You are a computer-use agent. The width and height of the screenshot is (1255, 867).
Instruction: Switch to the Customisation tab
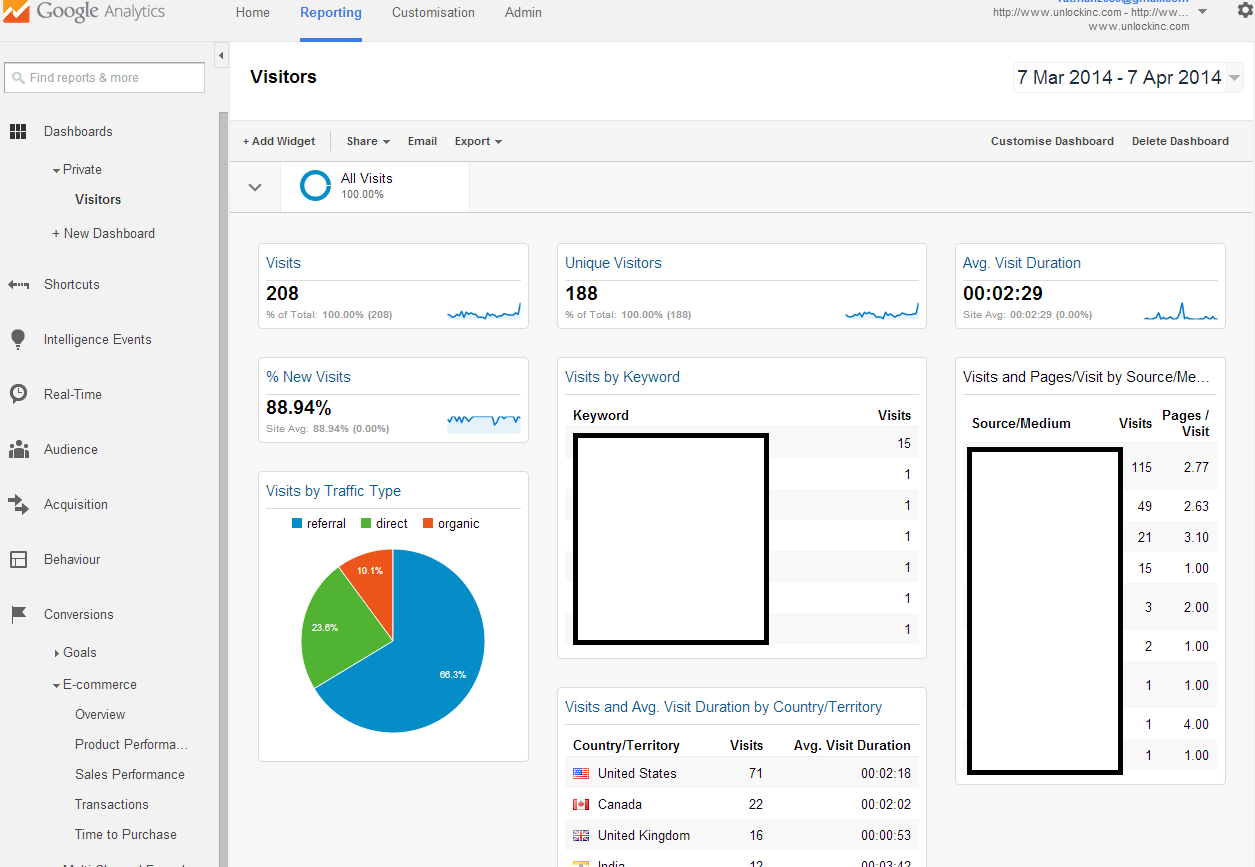point(433,13)
